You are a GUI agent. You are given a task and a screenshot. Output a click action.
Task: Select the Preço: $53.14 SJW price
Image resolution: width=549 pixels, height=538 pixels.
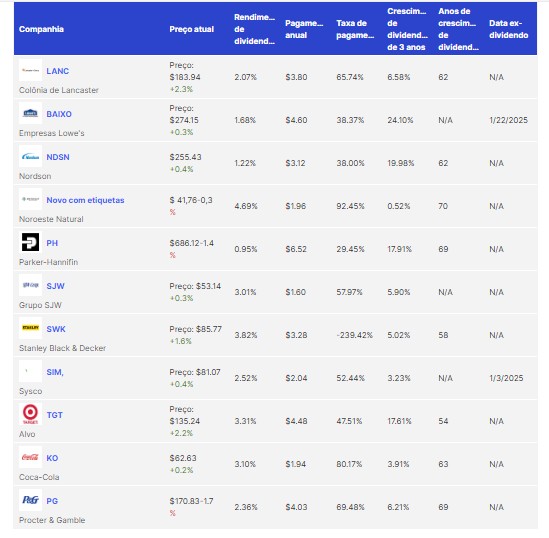point(195,286)
